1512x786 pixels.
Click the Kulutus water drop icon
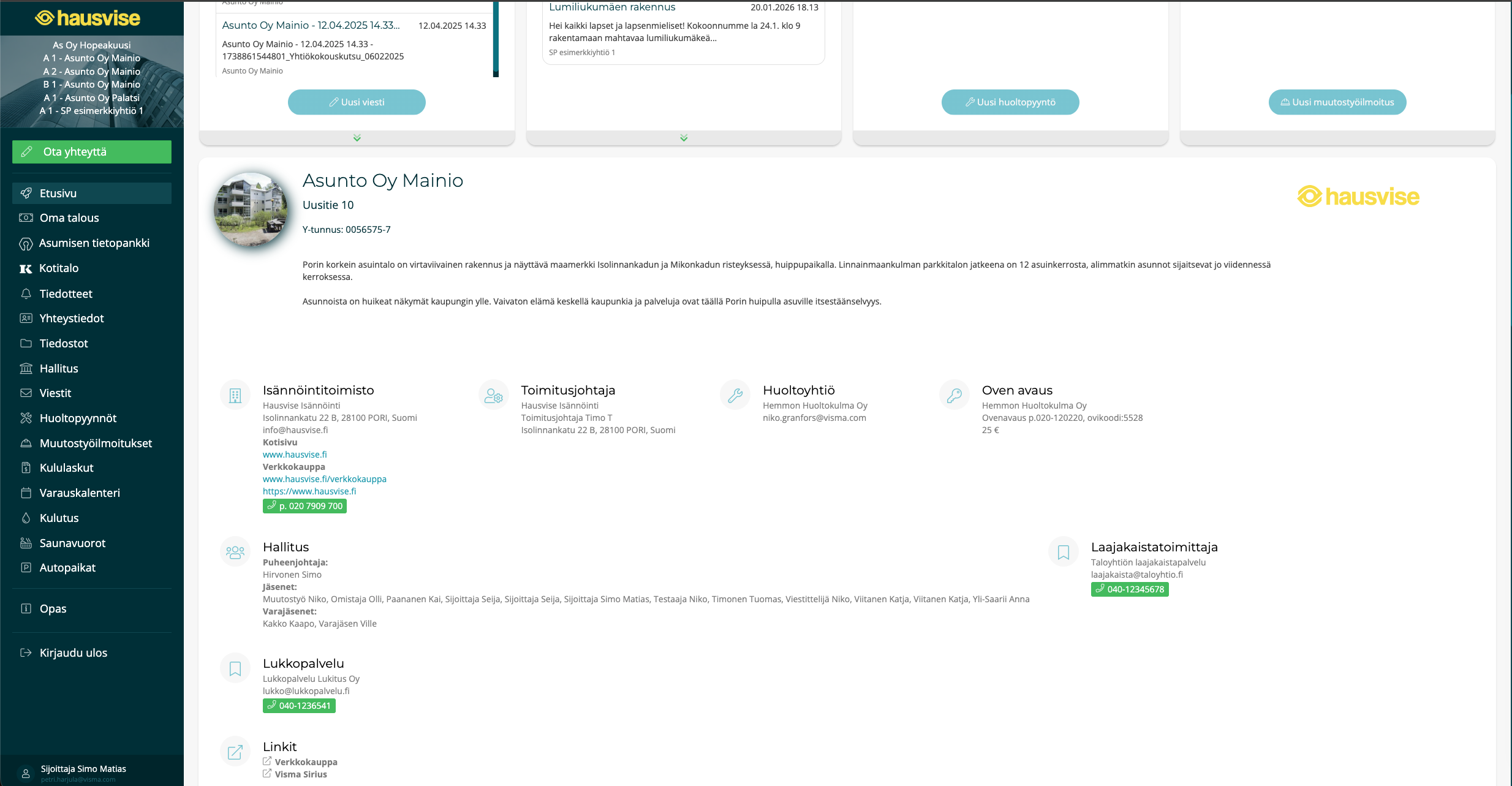pyautogui.click(x=26, y=518)
